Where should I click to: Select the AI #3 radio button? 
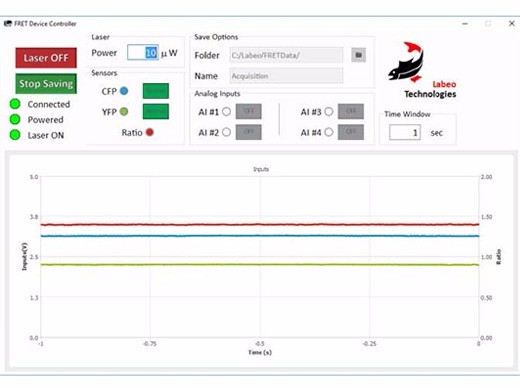[x=329, y=112]
